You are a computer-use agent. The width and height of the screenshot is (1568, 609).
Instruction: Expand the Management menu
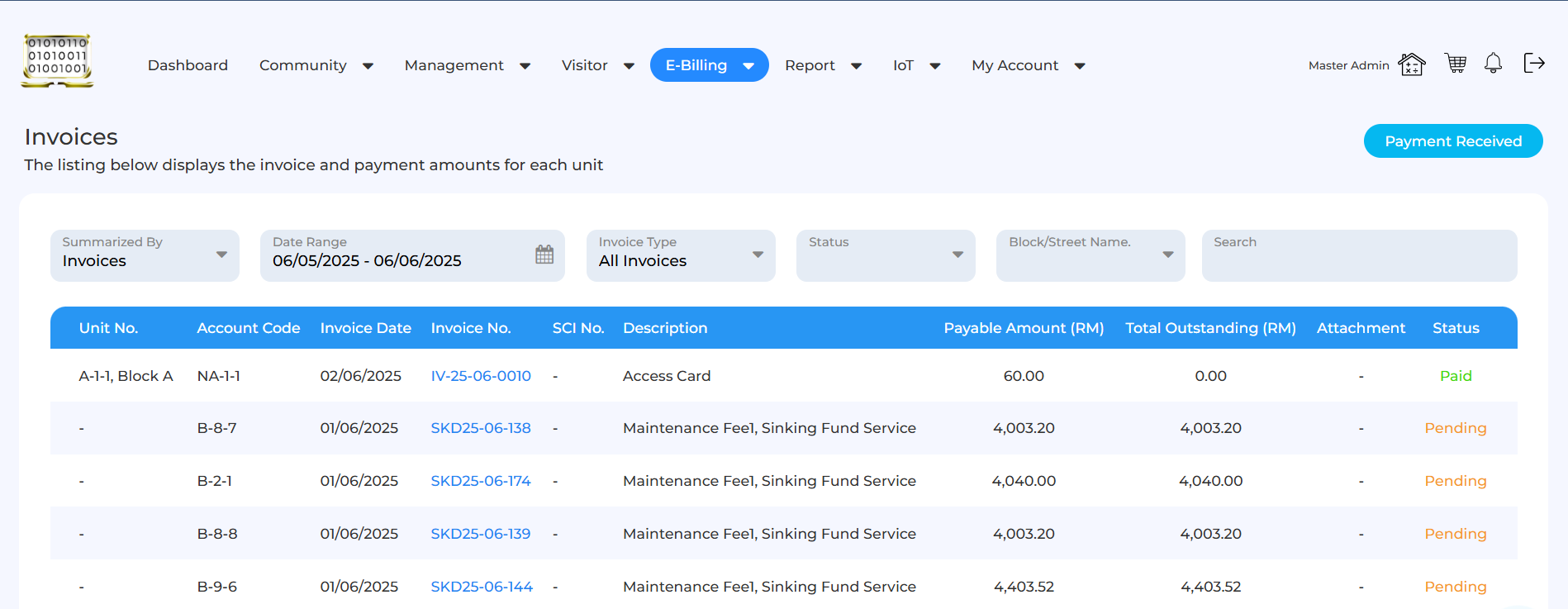[468, 65]
